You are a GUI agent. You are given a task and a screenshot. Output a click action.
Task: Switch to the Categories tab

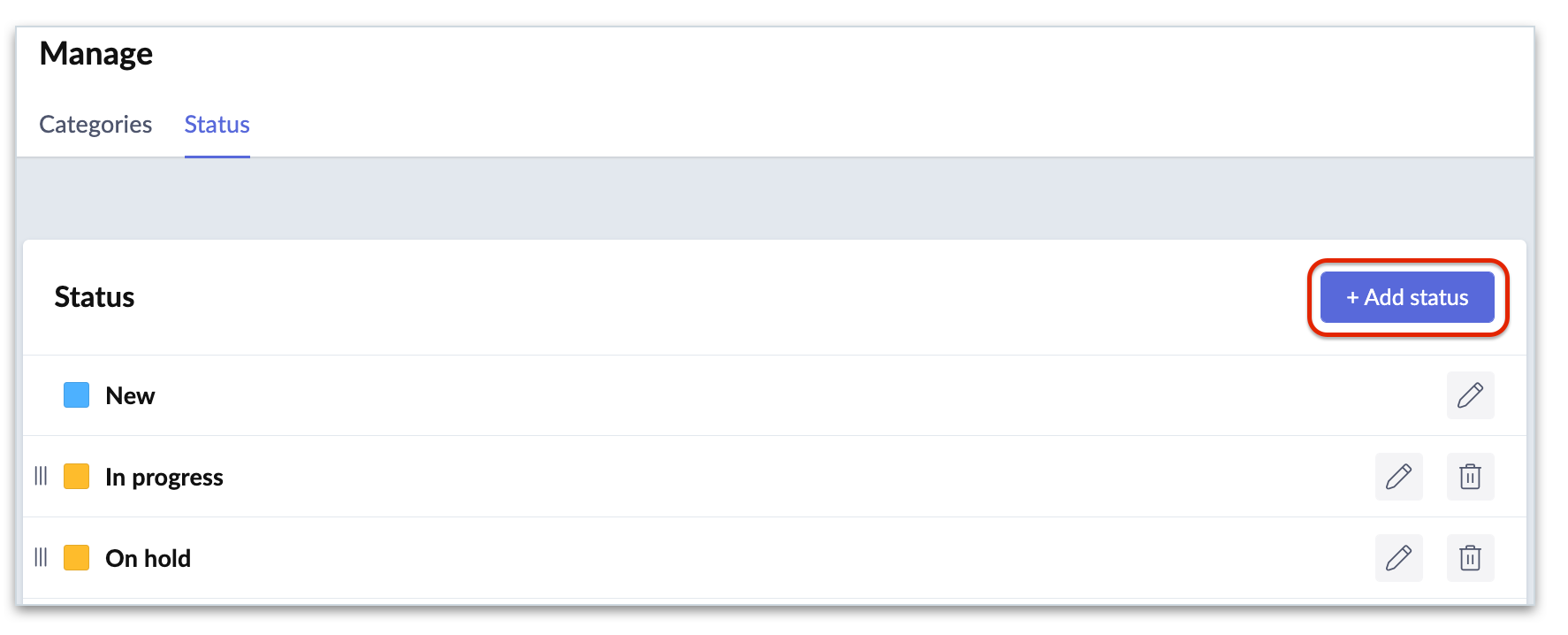pyautogui.click(x=95, y=125)
